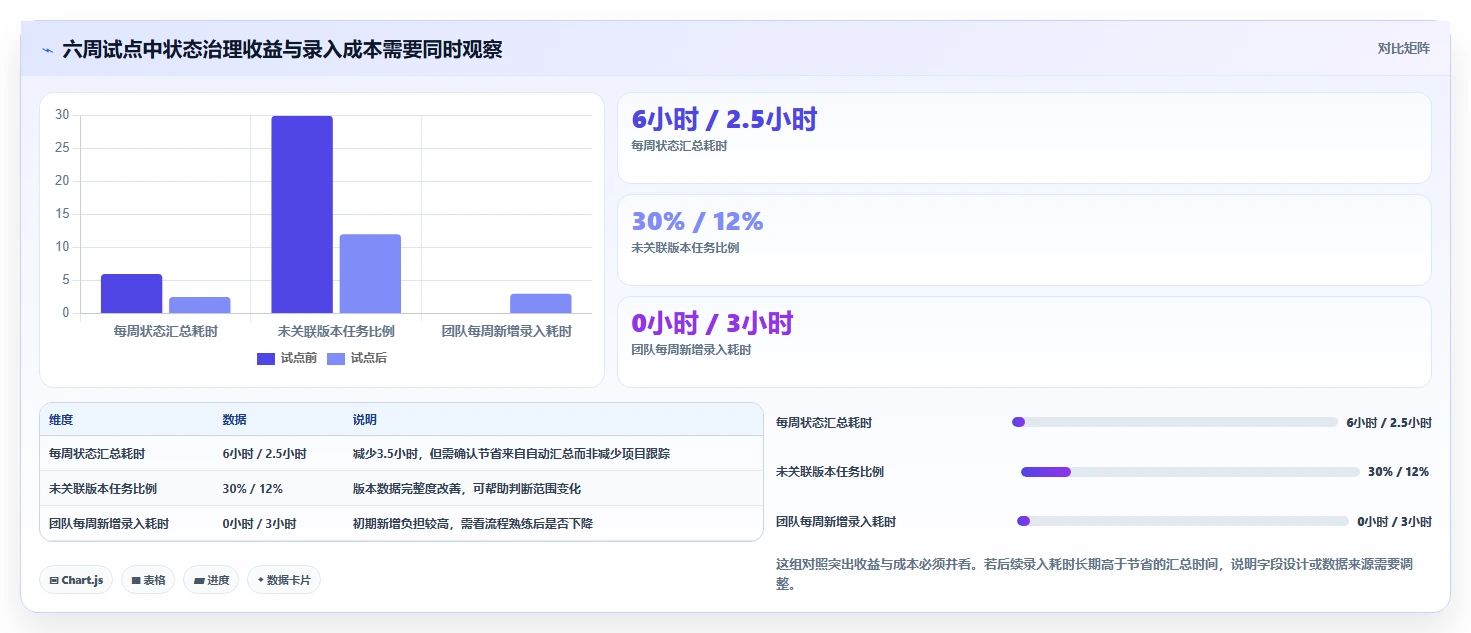Click table cell 初期新增负担较高 description
This screenshot has height=633, width=1471.
click(x=473, y=524)
